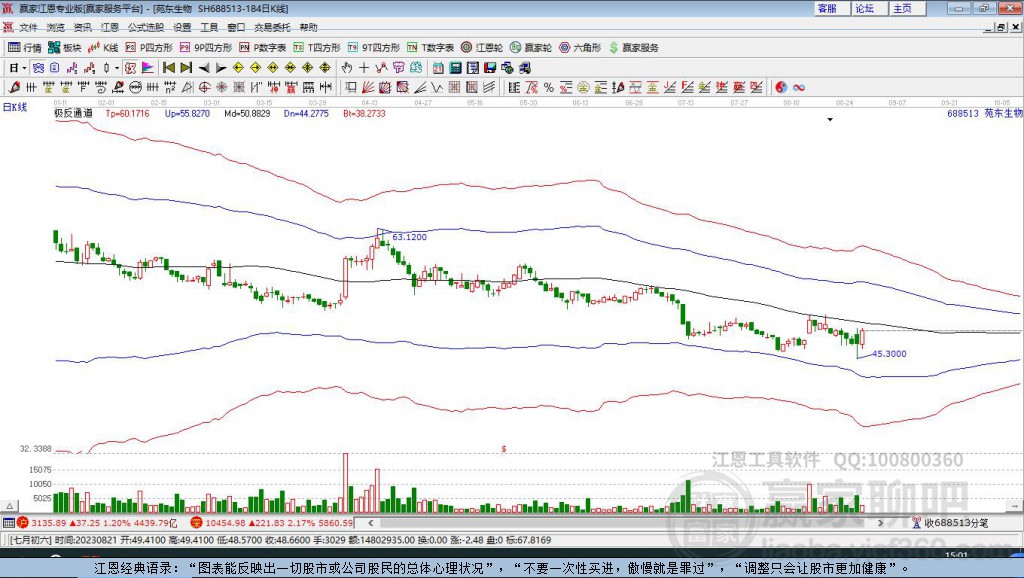The width and height of the screenshot is (1024, 578).
Task: Click the 日K线 label at chart left
Action: [x=15, y=107]
